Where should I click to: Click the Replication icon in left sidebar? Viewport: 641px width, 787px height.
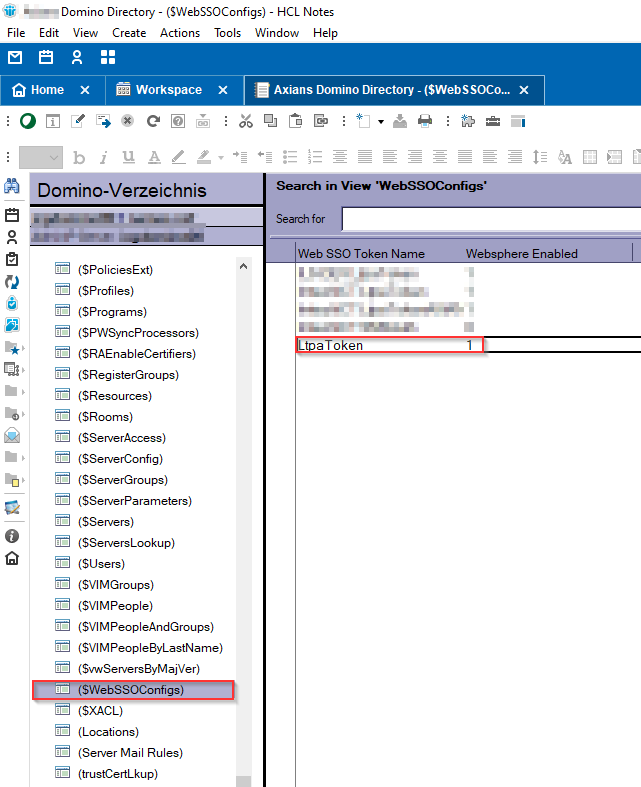pyautogui.click(x=12, y=281)
